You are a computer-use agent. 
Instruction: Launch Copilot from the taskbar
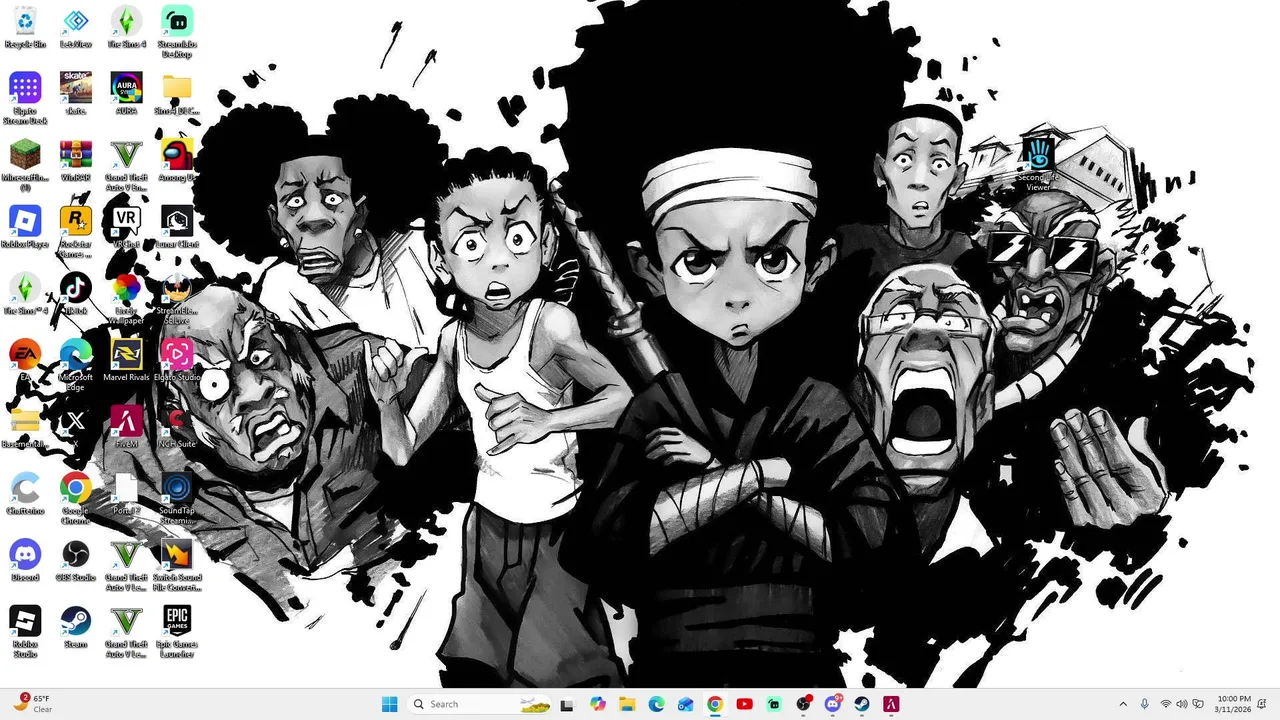(x=598, y=704)
